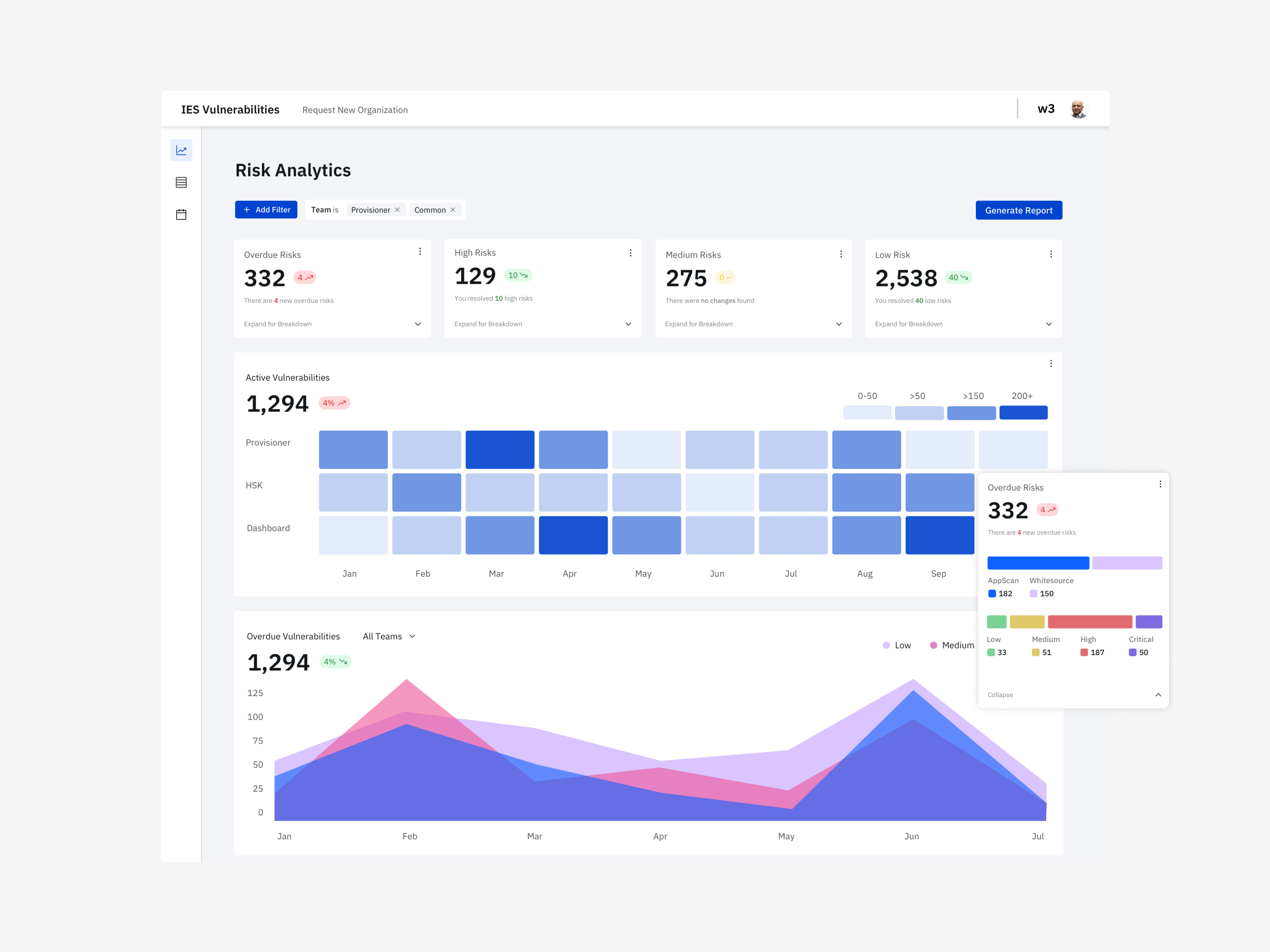Remove the Common filter chip
The width and height of the screenshot is (1270, 952).
(x=453, y=210)
